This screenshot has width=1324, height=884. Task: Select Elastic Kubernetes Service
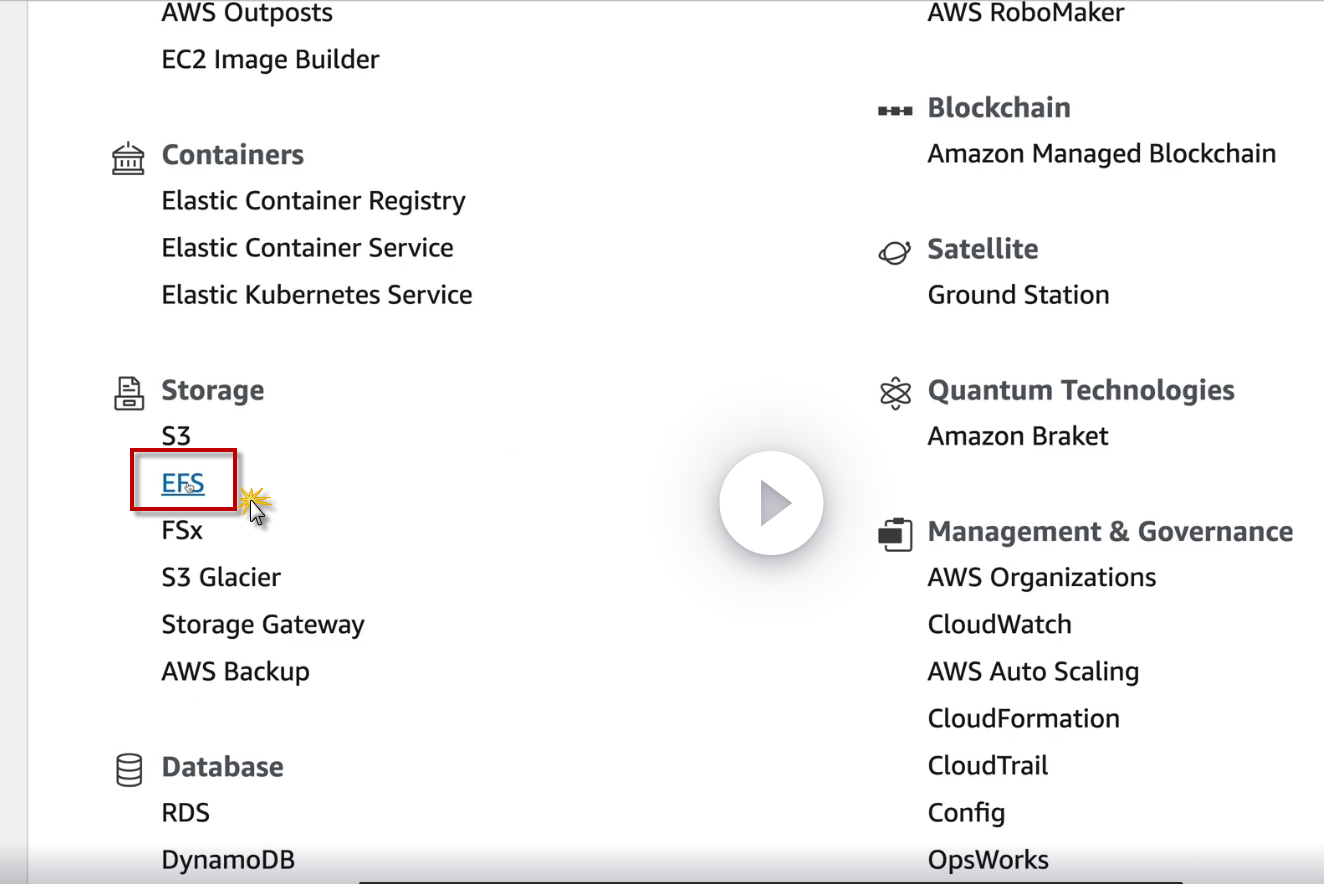pos(316,295)
